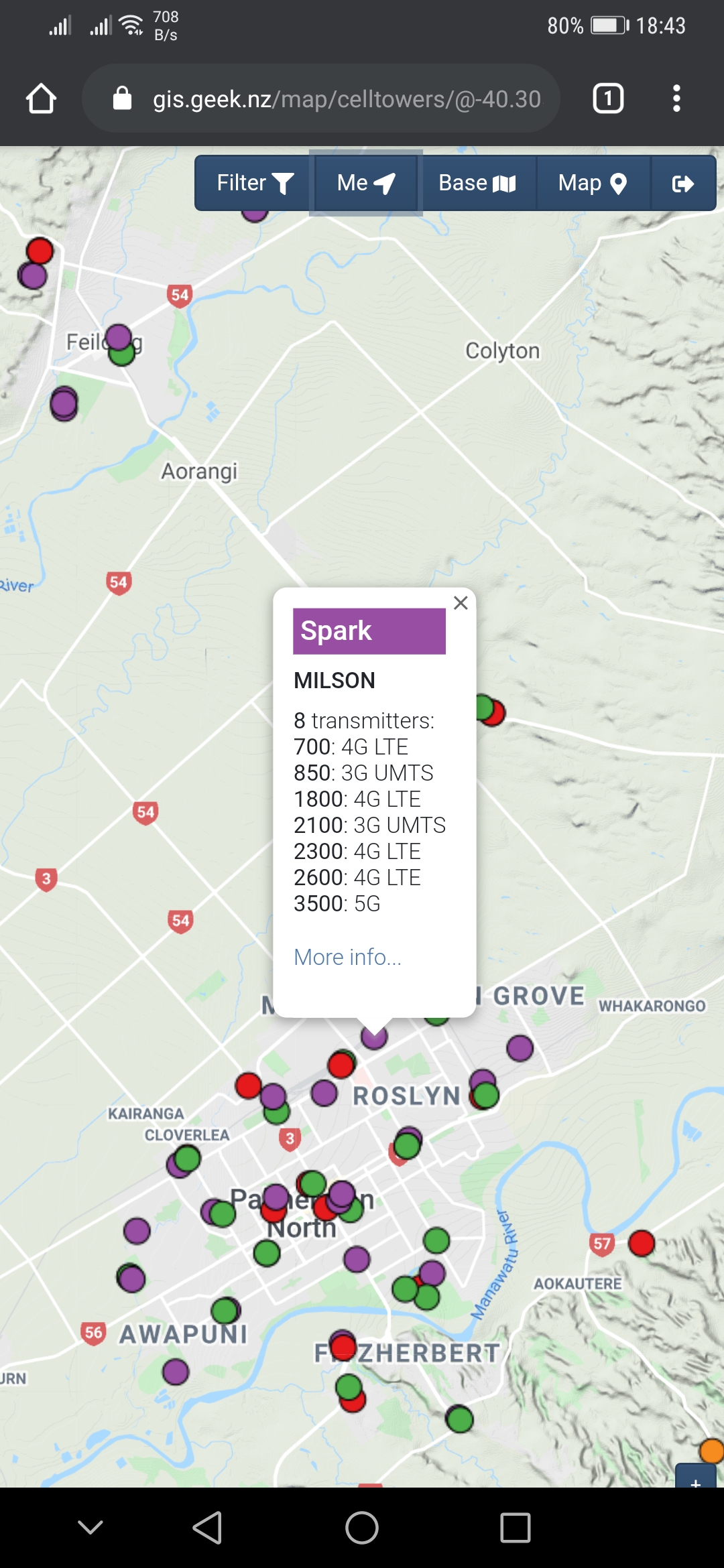The height and width of the screenshot is (1568, 724).
Task: Tap the red marker northwest of Feilding
Action: [40, 251]
